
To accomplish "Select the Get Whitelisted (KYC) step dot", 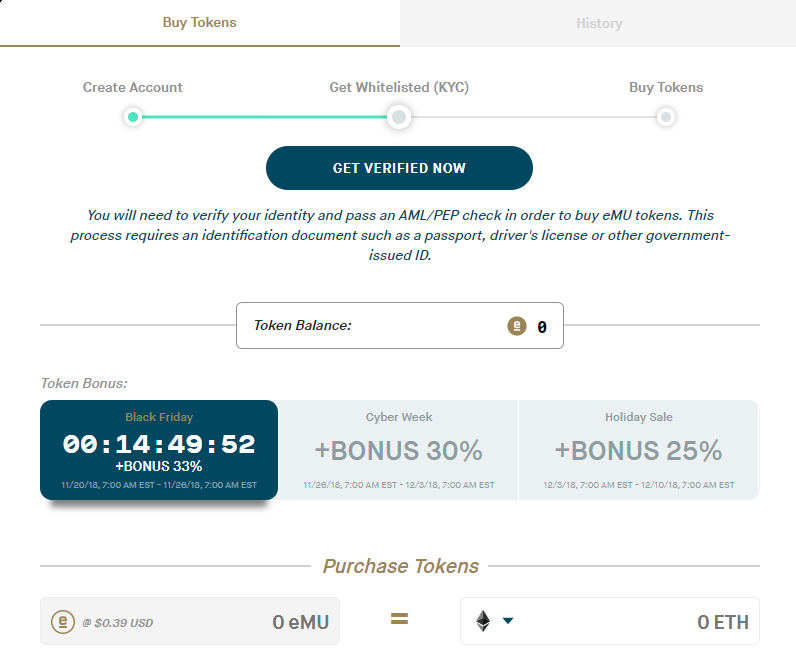I will [x=399, y=117].
